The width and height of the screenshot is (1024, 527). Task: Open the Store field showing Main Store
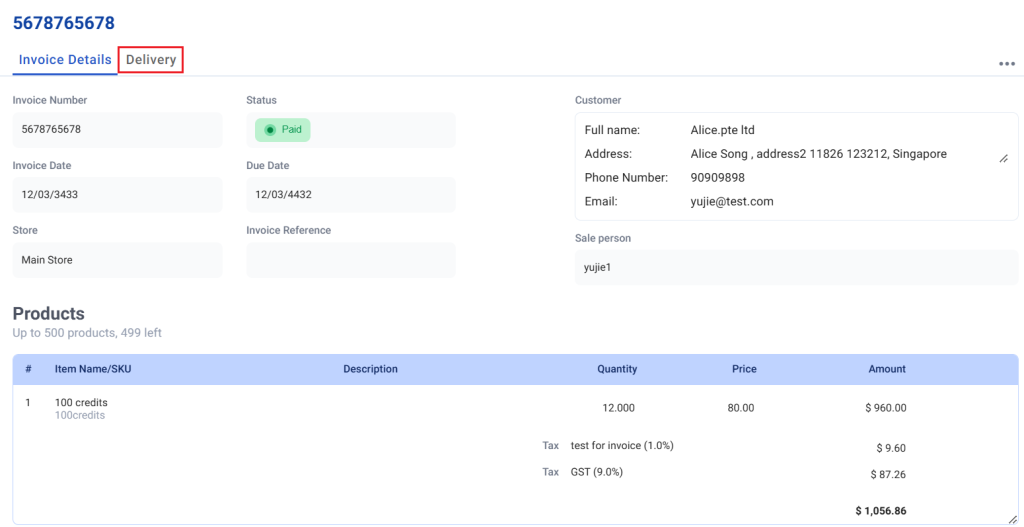click(x=117, y=260)
